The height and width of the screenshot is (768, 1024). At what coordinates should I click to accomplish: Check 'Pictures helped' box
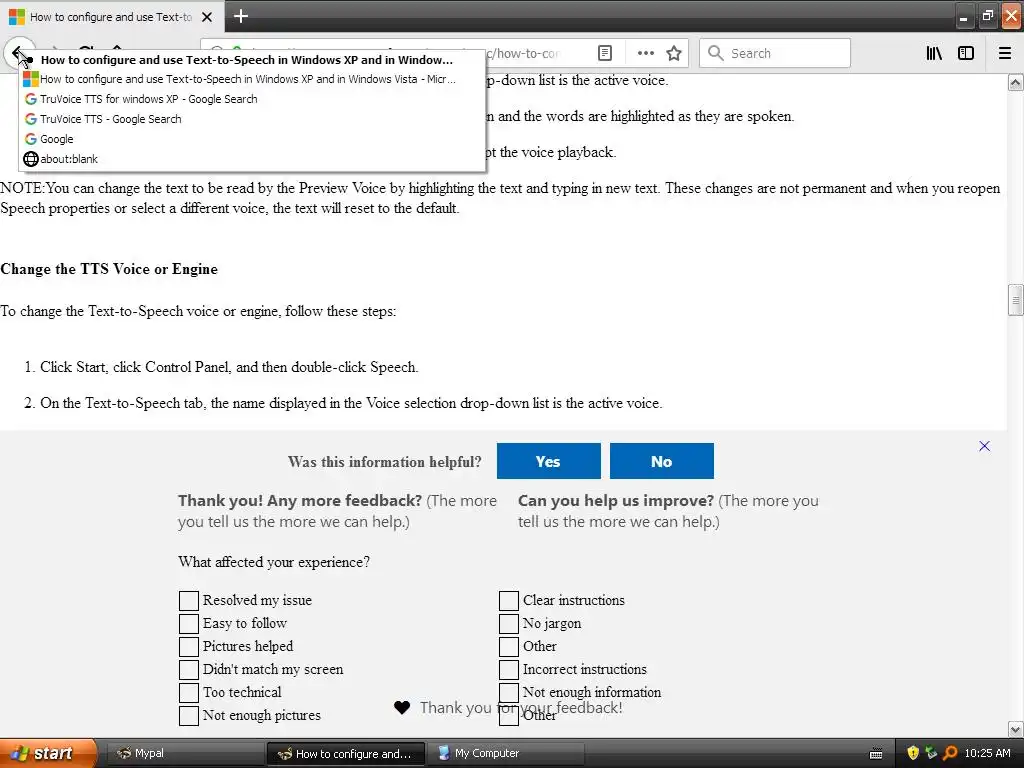pos(189,646)
